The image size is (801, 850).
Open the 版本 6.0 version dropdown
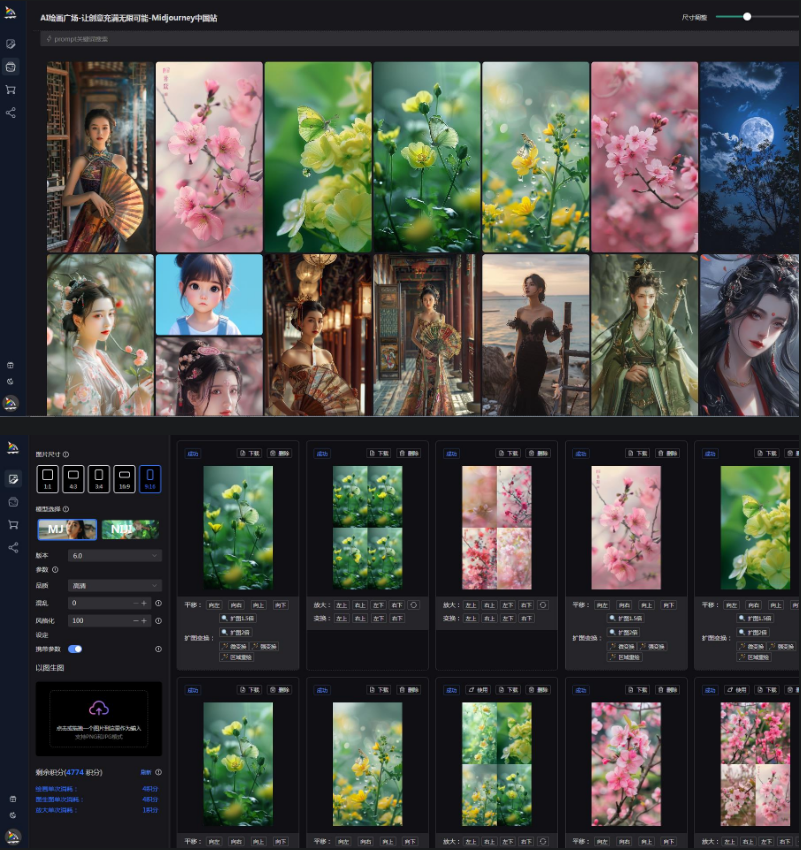pyautogui.click(x=114, y=555)
